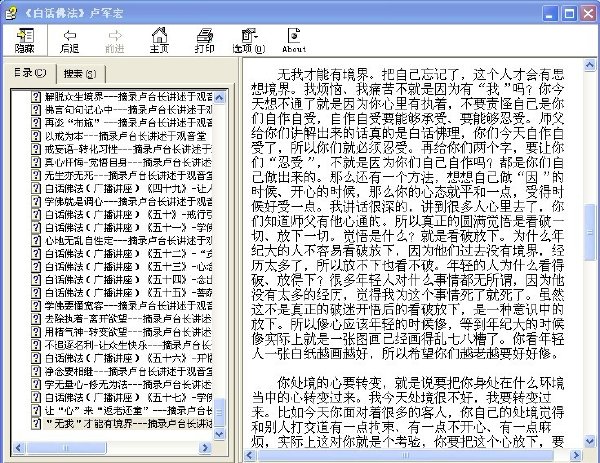Select topic 心地无乱自性定
600x463 pixels.
click(x=128, y=240)
